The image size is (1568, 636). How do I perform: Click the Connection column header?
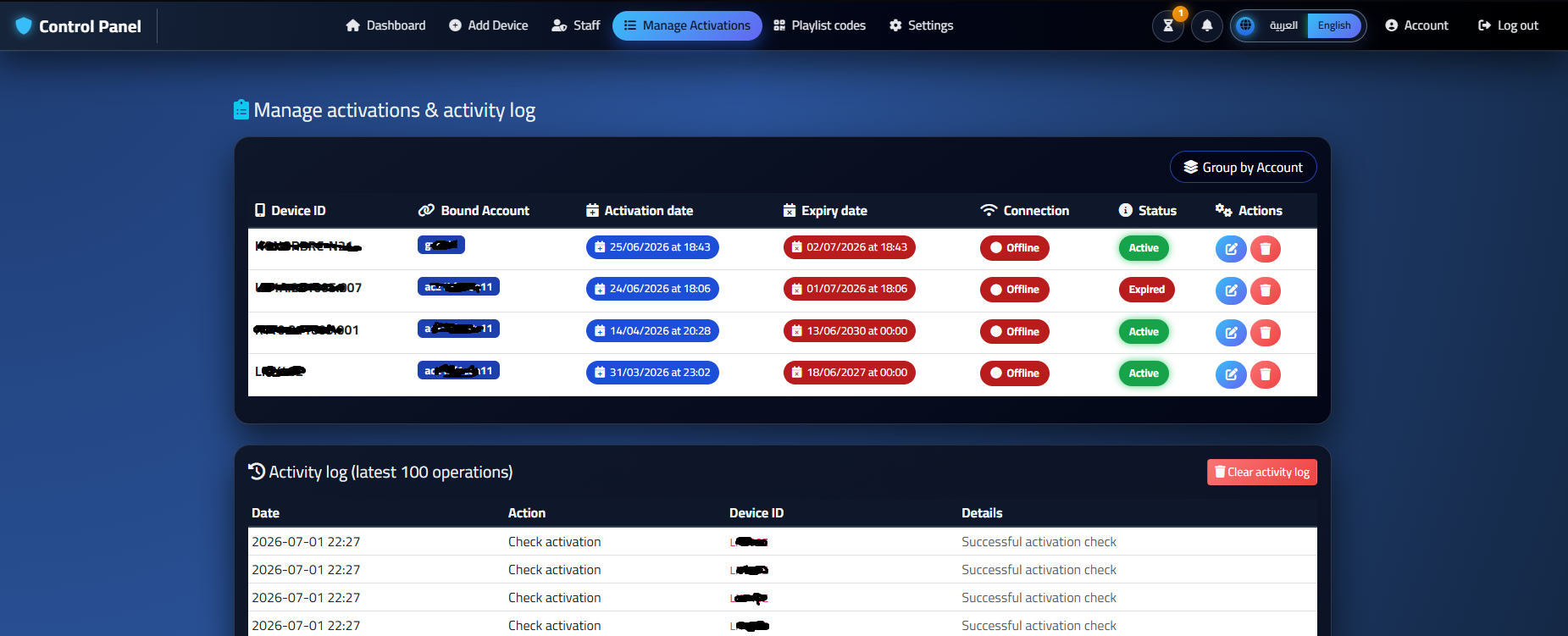[1025, 211]
